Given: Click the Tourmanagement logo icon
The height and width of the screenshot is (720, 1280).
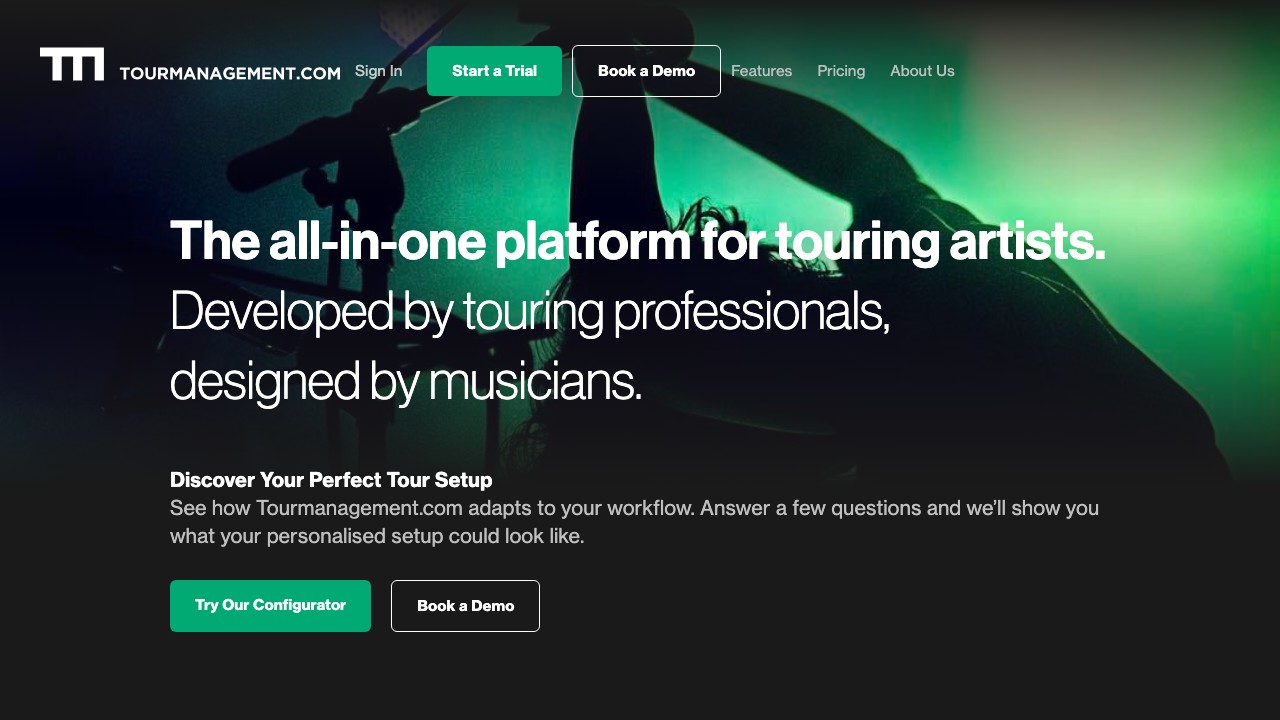Looking at the screenshot, I should point(71,64).
